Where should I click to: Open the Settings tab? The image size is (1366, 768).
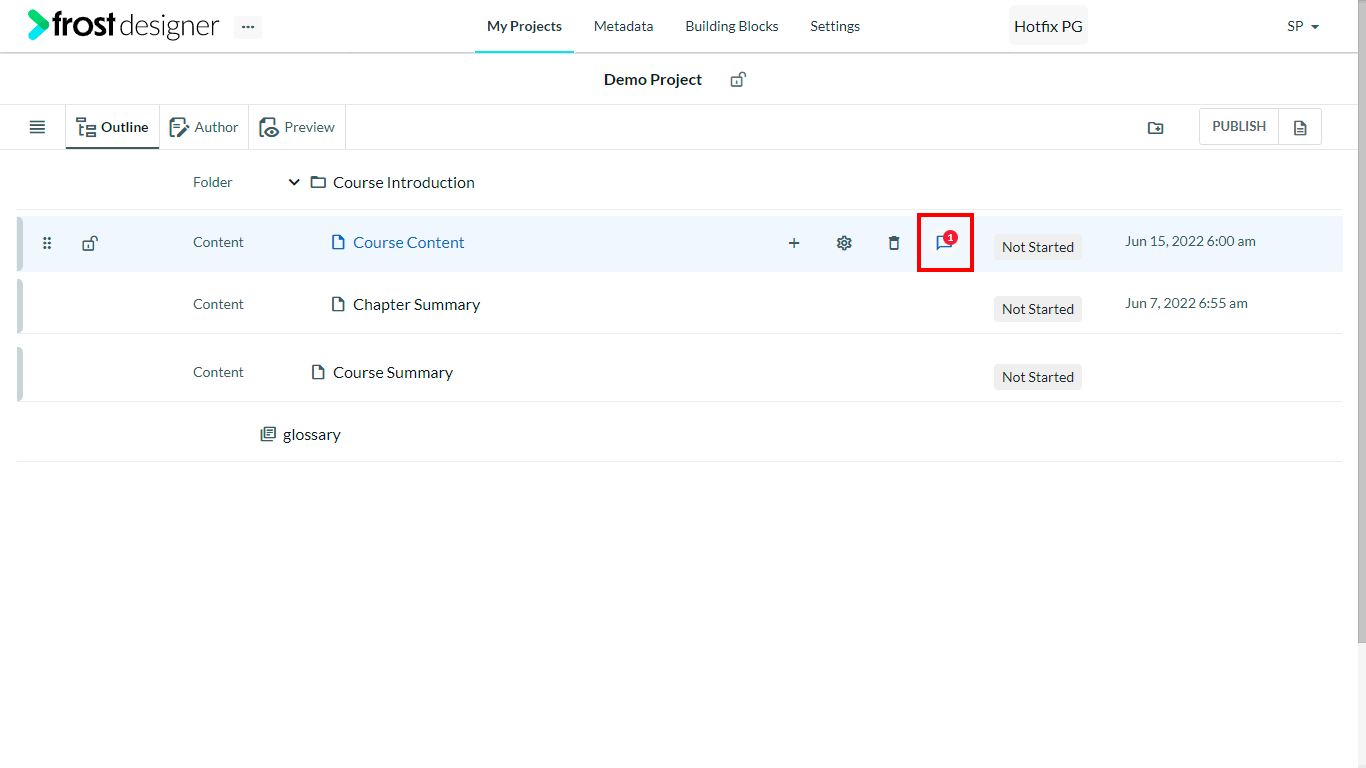(x=835, y=26)
